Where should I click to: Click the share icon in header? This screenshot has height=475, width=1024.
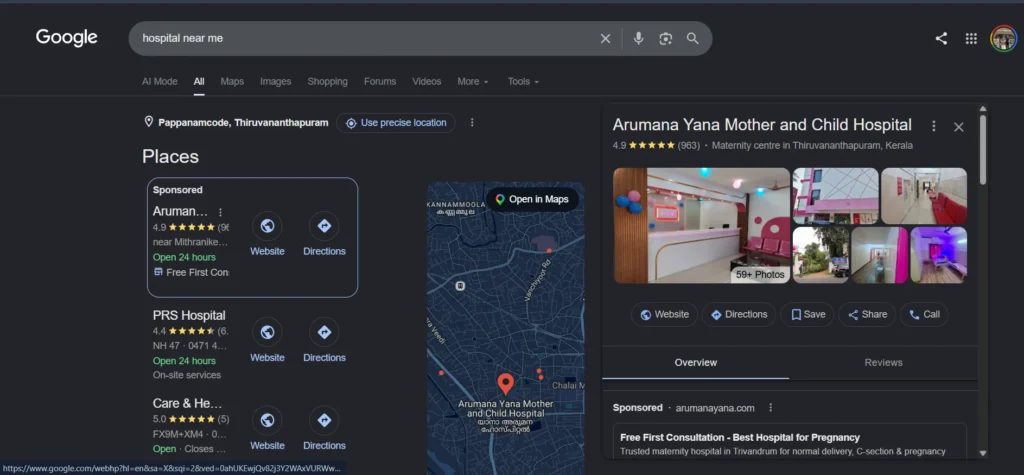(x=941, y=39)
